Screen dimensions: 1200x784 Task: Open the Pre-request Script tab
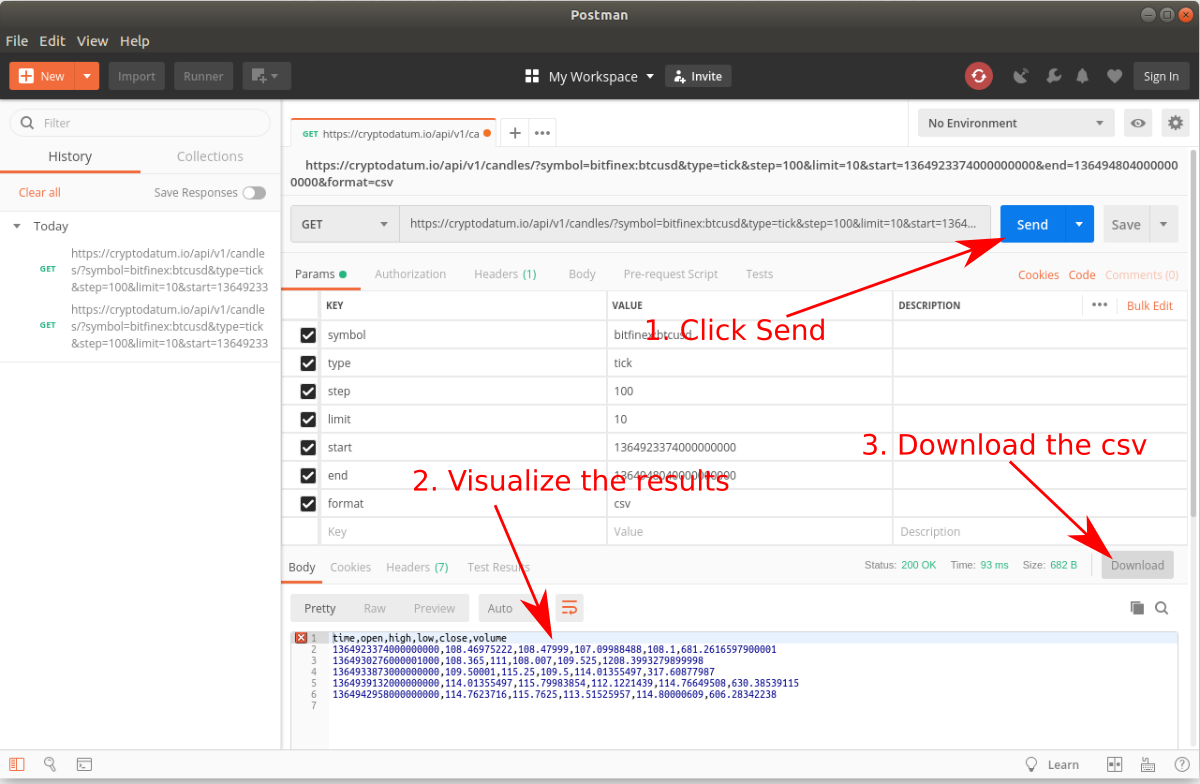click(670, 274)
